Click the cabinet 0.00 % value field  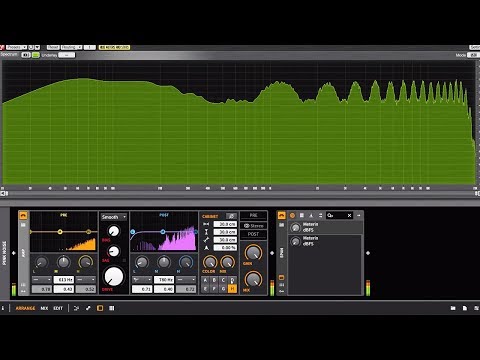(225, 248)
